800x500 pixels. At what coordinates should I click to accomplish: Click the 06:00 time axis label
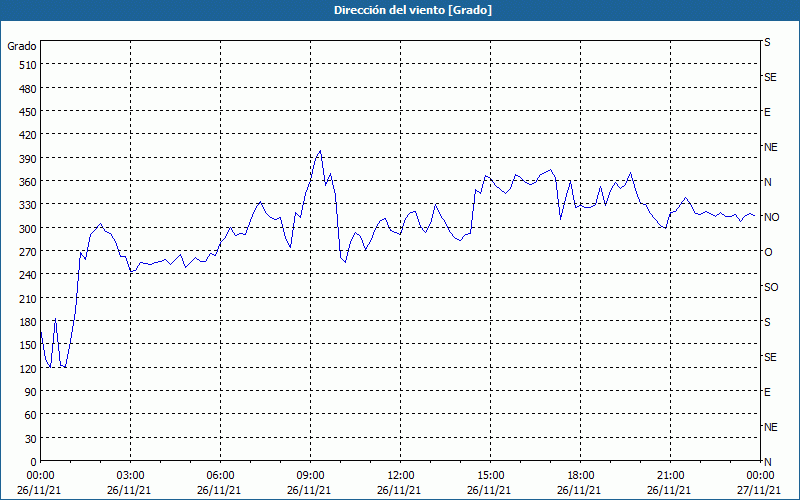220,476
